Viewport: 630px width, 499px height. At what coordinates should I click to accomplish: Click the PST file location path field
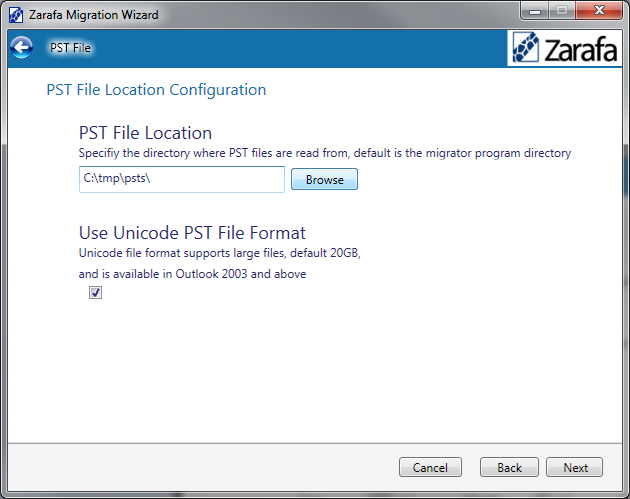(182, 180)
